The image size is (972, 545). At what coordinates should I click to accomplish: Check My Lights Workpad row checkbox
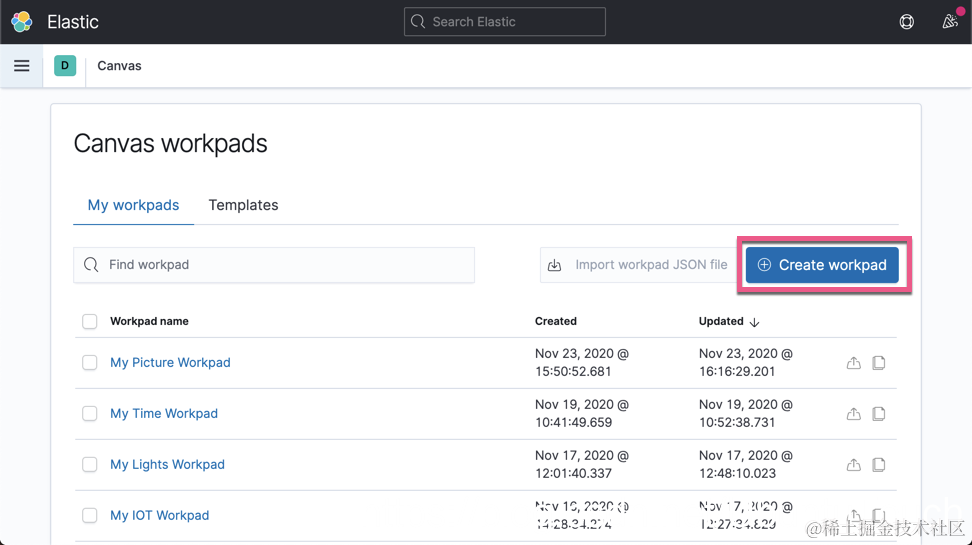pyautogui.click(x=90, y=464)
